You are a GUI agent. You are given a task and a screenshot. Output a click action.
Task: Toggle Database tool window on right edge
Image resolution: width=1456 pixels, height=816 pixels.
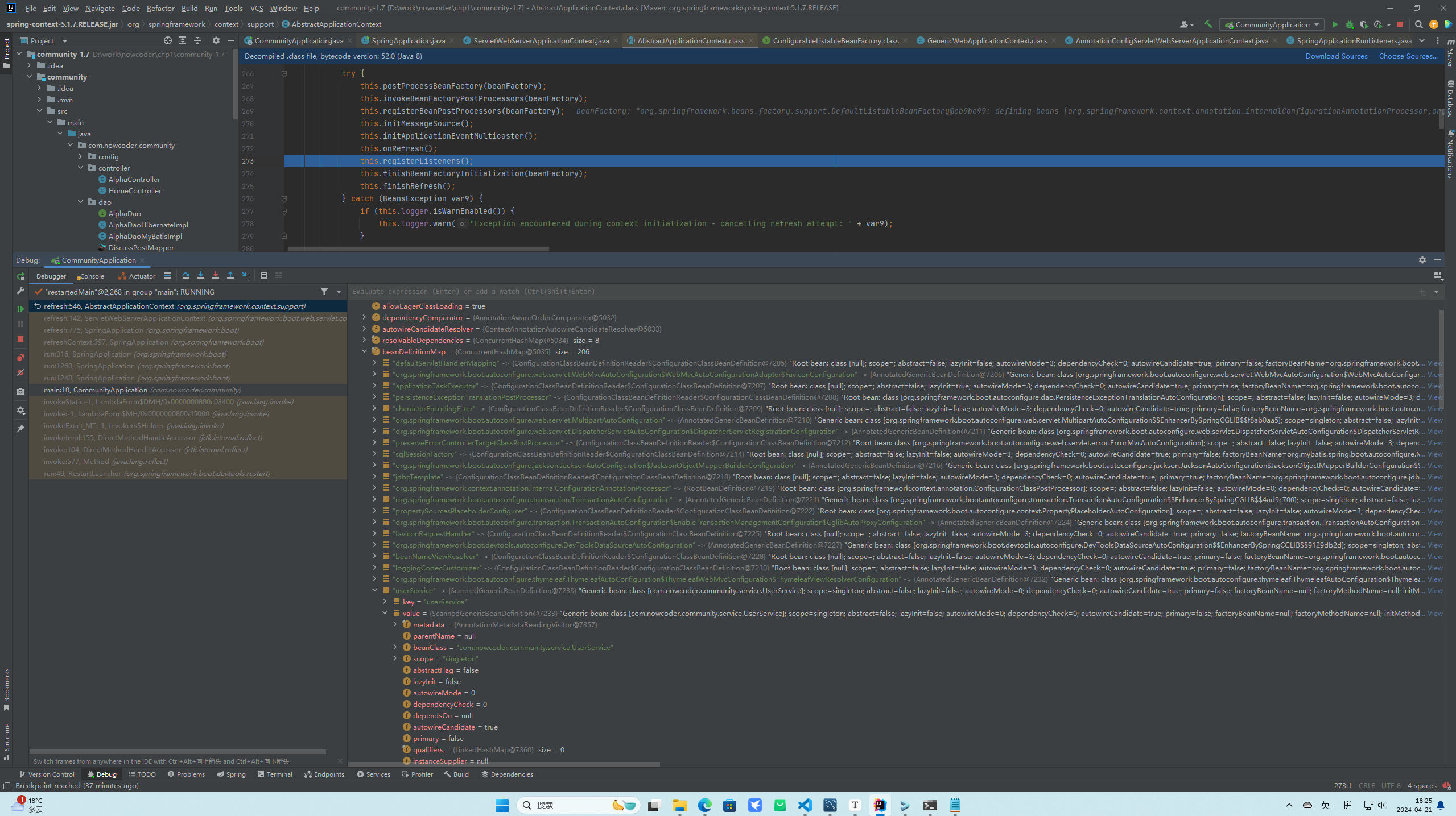click(1450, 99)
